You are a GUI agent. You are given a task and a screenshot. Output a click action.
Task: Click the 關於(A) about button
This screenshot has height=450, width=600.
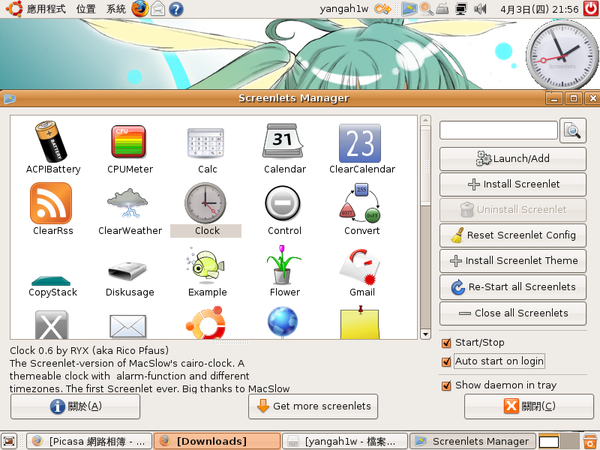75,406
